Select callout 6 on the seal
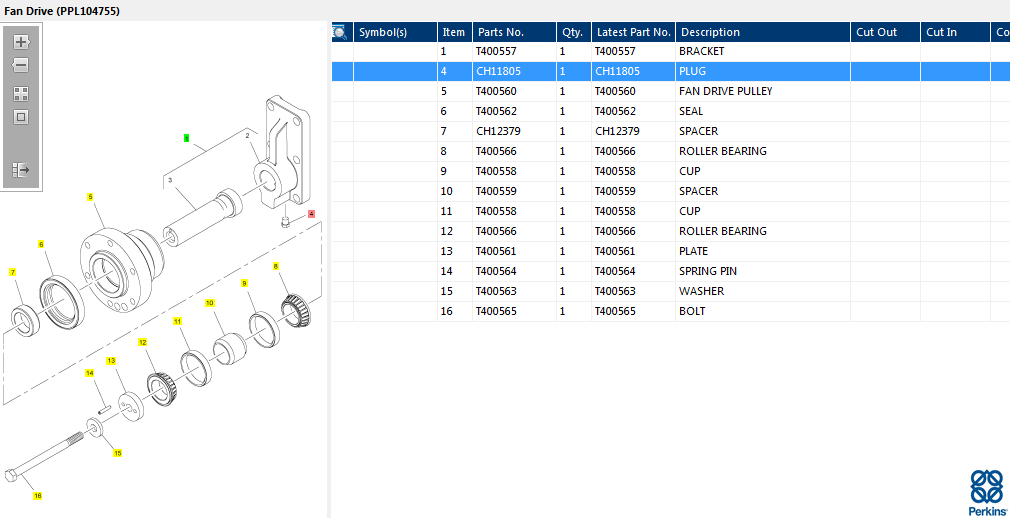 click(x=41, y=244)
